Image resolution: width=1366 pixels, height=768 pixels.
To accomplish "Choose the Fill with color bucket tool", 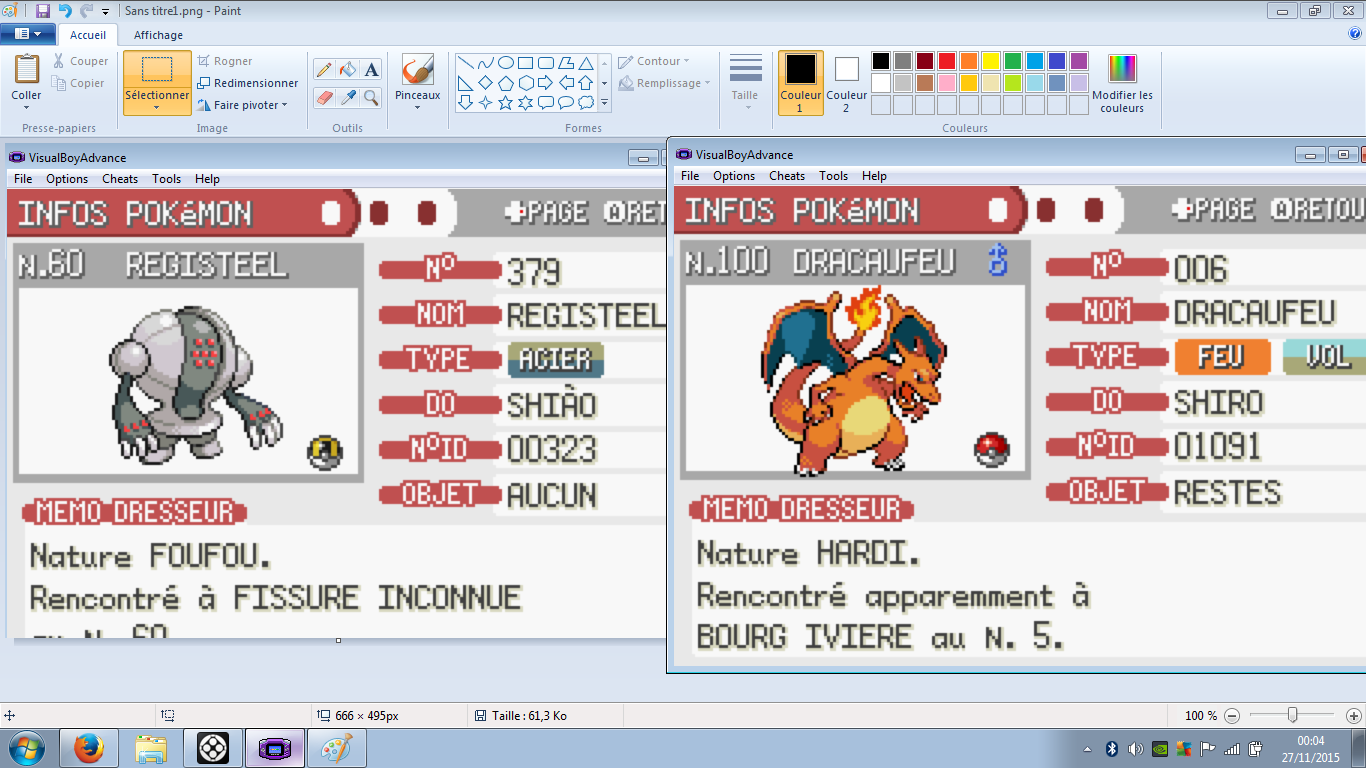I will coord(348,69).
